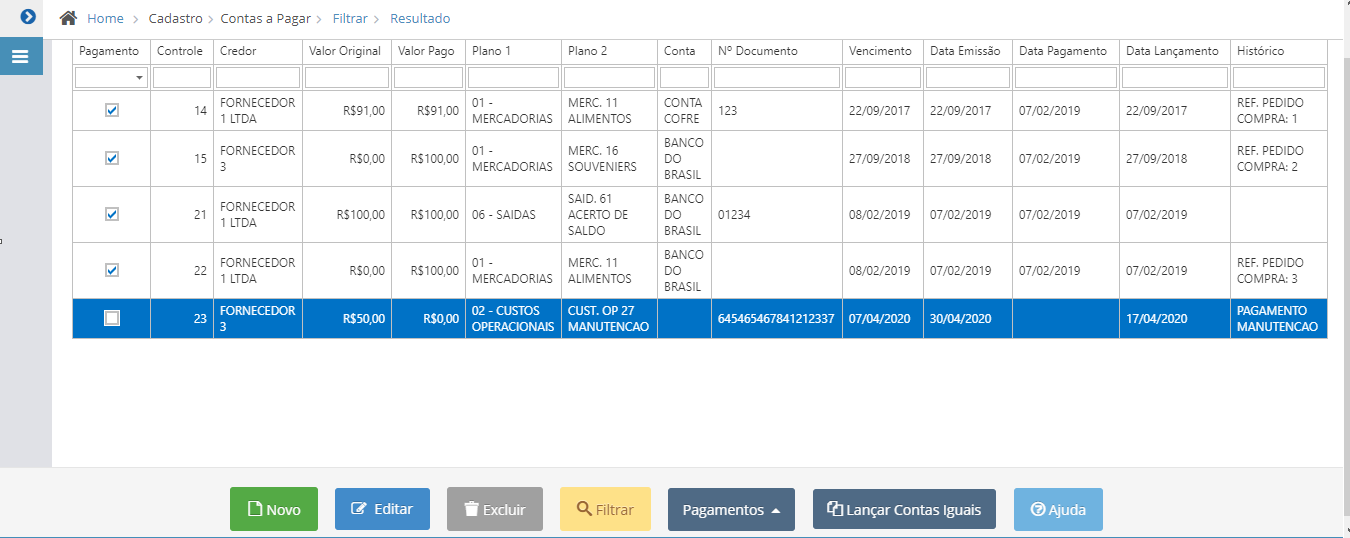Sort by the Data Pagamento column header
Image resolution: width=1350 pixels, height=538 pixels.
[1066, 51]
